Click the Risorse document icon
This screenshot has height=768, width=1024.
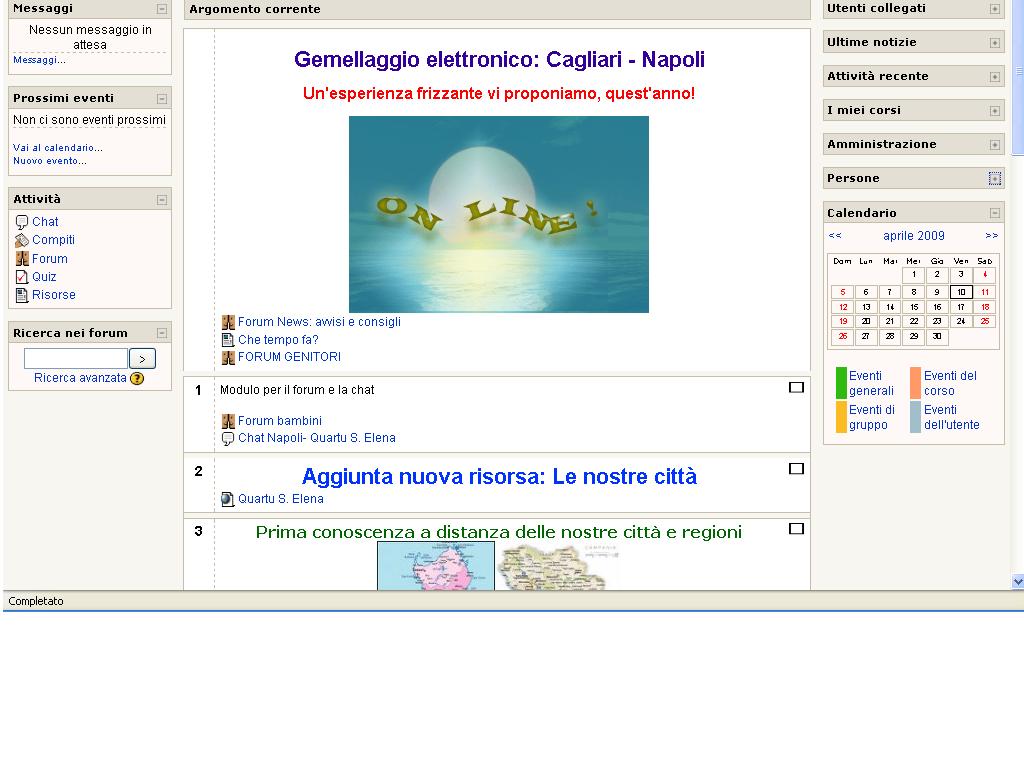click(22, 295)
